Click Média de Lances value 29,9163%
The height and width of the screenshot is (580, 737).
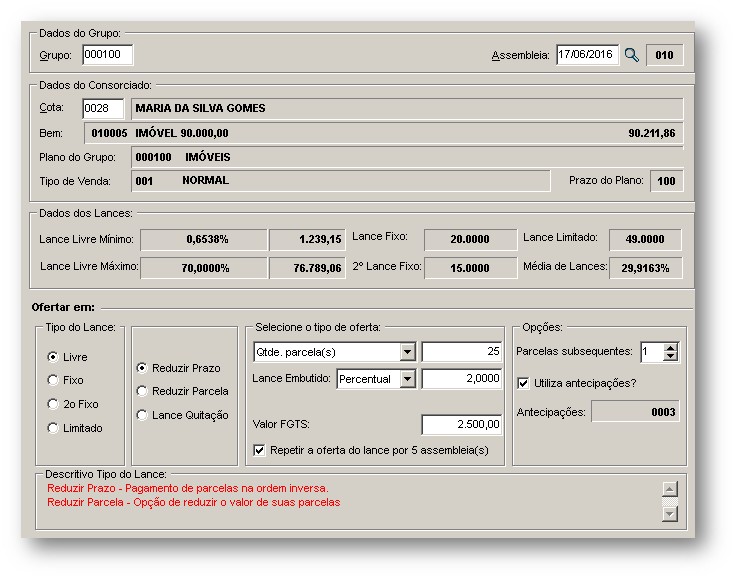tap(645, 268)
